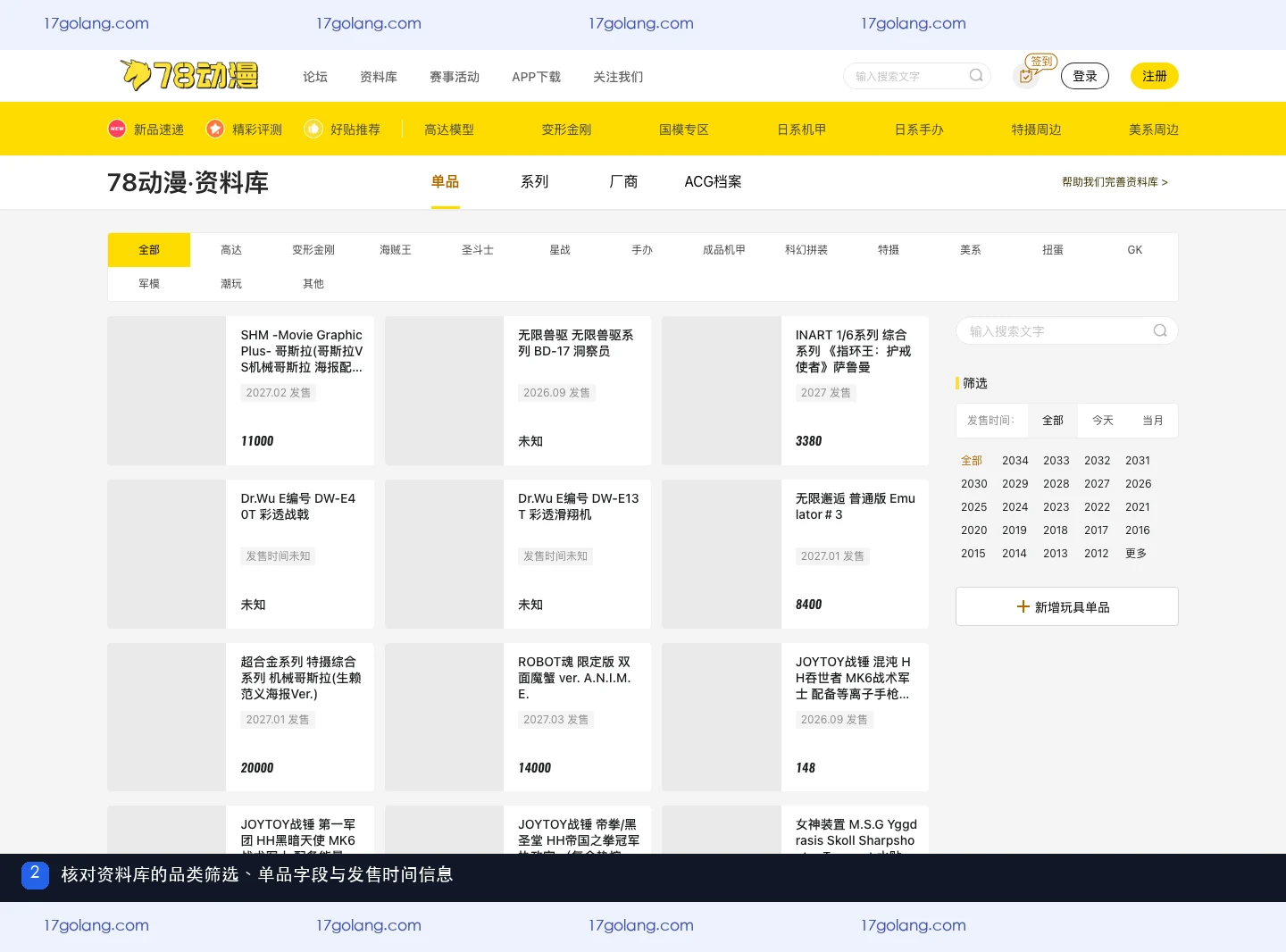Click the red 新品速递 icon
The height and width of the screenshot is (952, 1286).
[x=117, y=129]
